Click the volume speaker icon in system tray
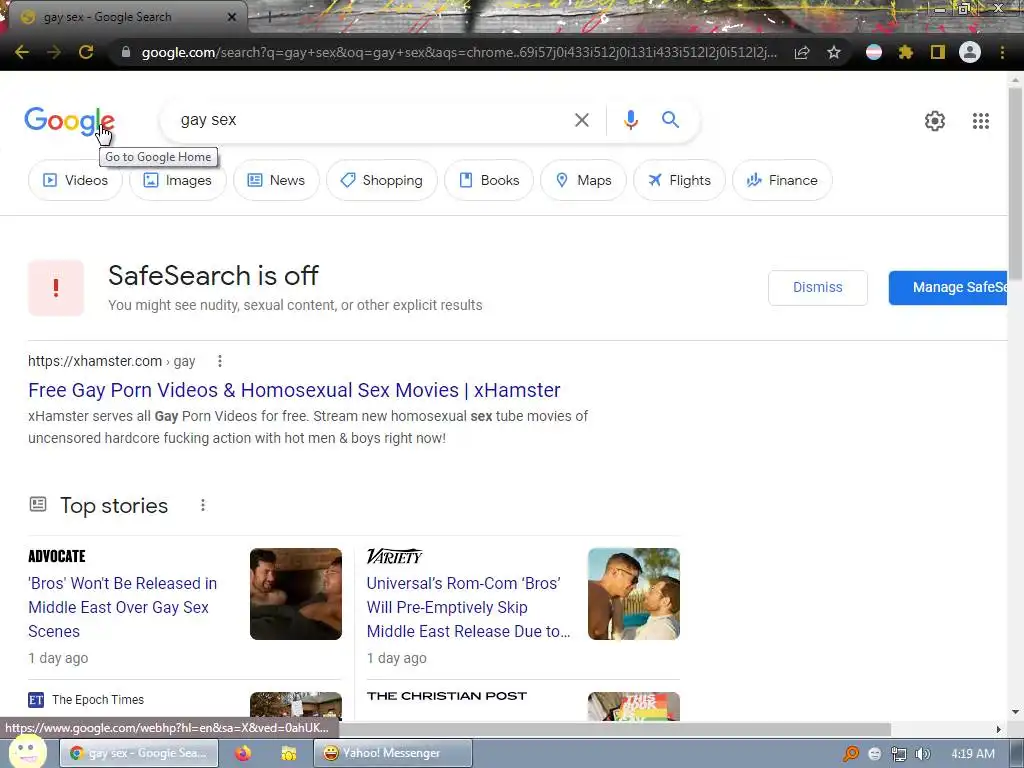 [x=923, y=754]
